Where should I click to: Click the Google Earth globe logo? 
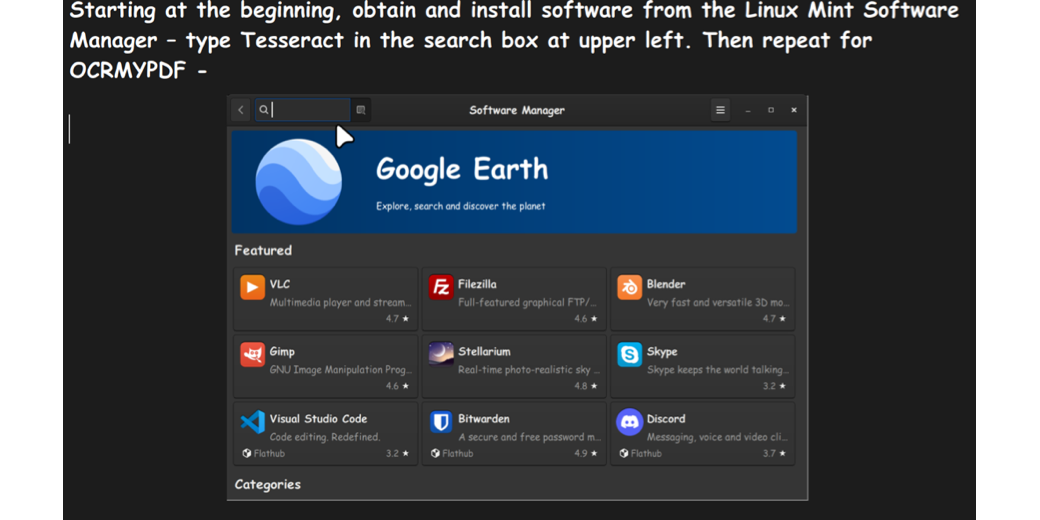(x=299, y=181)
